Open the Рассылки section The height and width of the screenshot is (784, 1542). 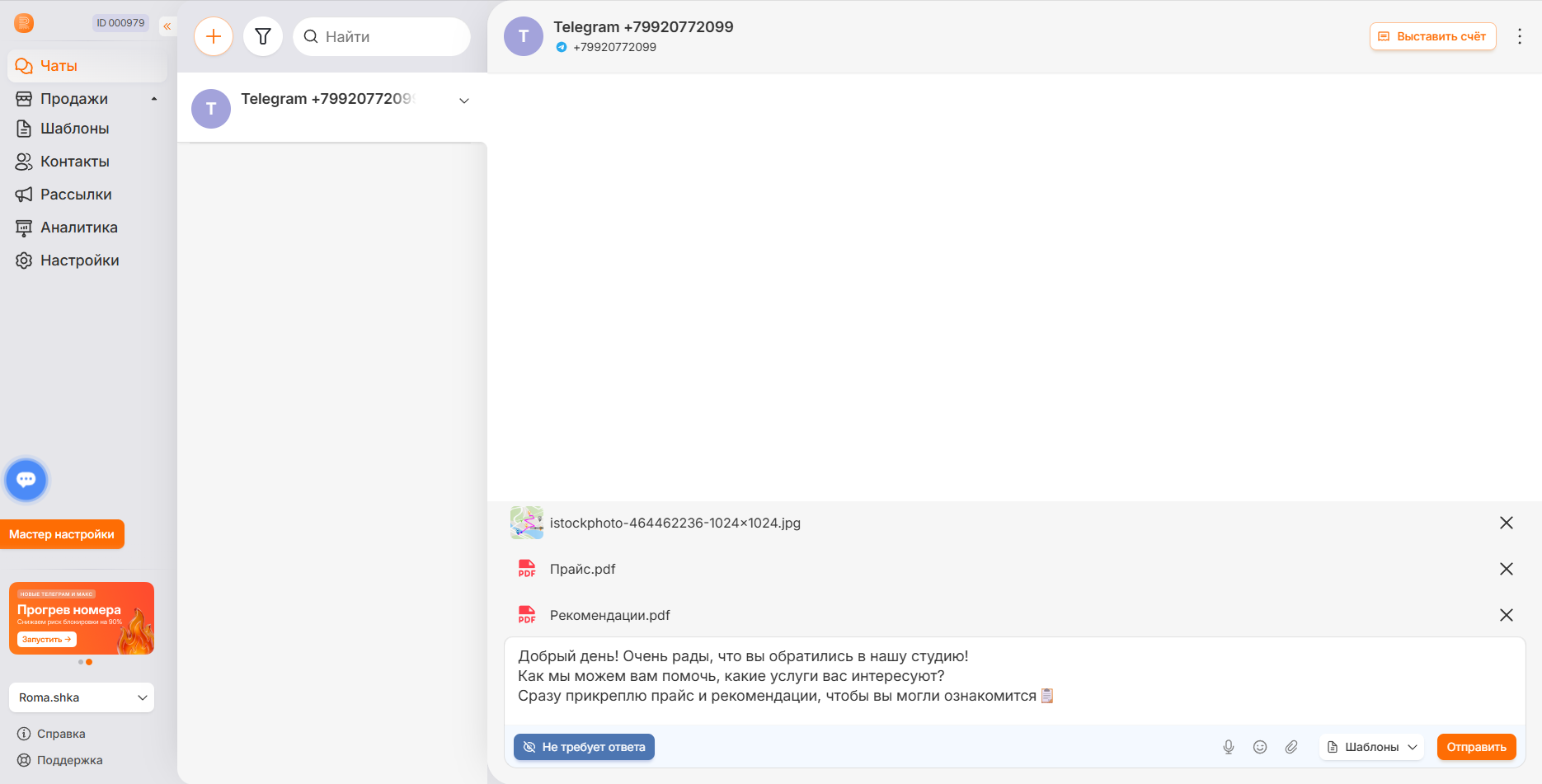(x=76, y=195)
